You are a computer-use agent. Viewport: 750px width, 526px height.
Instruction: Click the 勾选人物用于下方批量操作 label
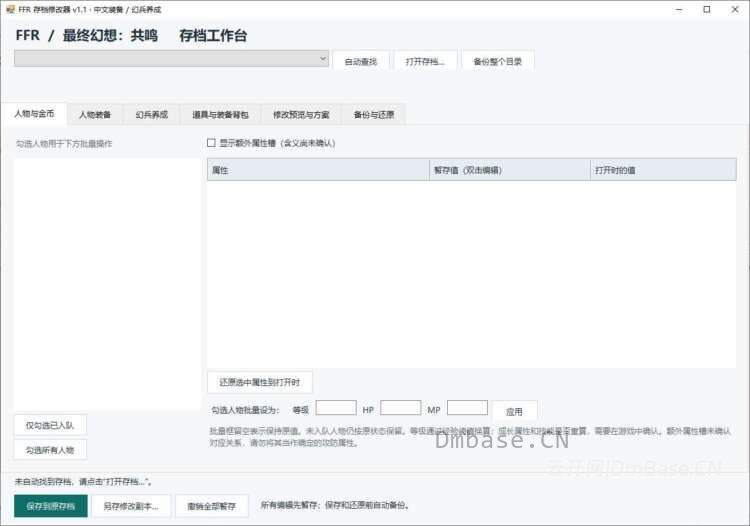coord(64,143)
